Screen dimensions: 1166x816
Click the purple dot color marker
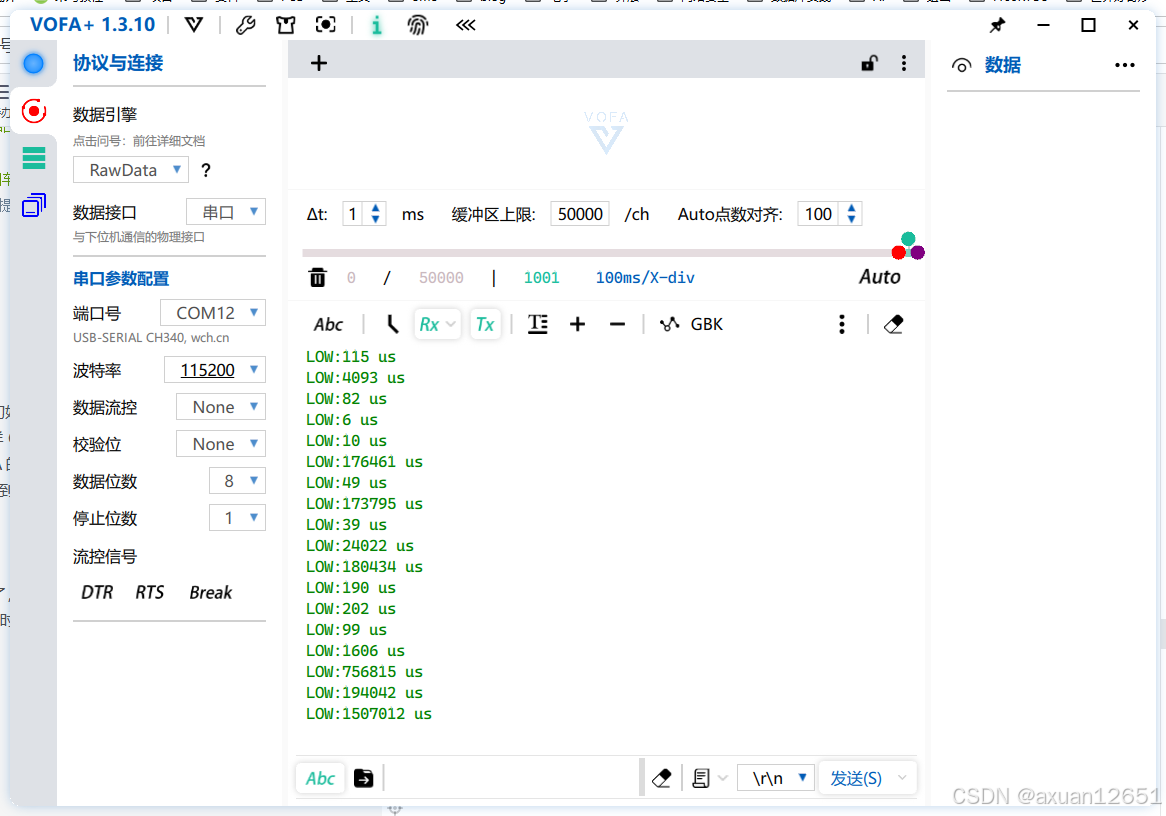918,253
